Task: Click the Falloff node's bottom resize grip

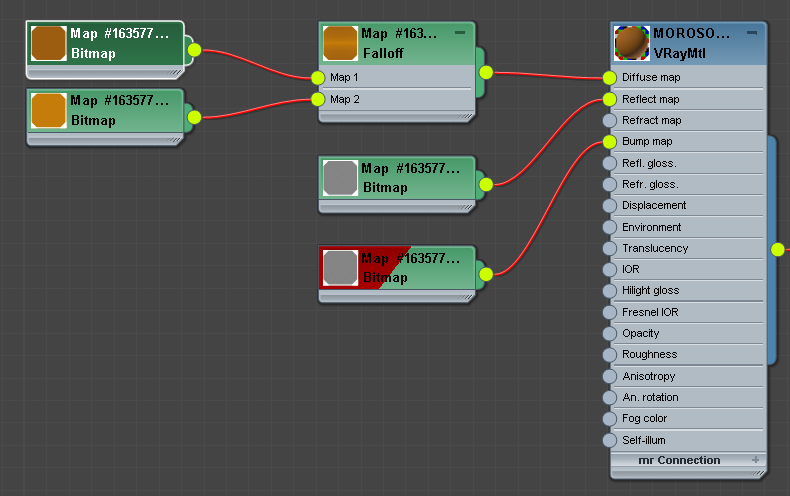Action: pos(466,117)
